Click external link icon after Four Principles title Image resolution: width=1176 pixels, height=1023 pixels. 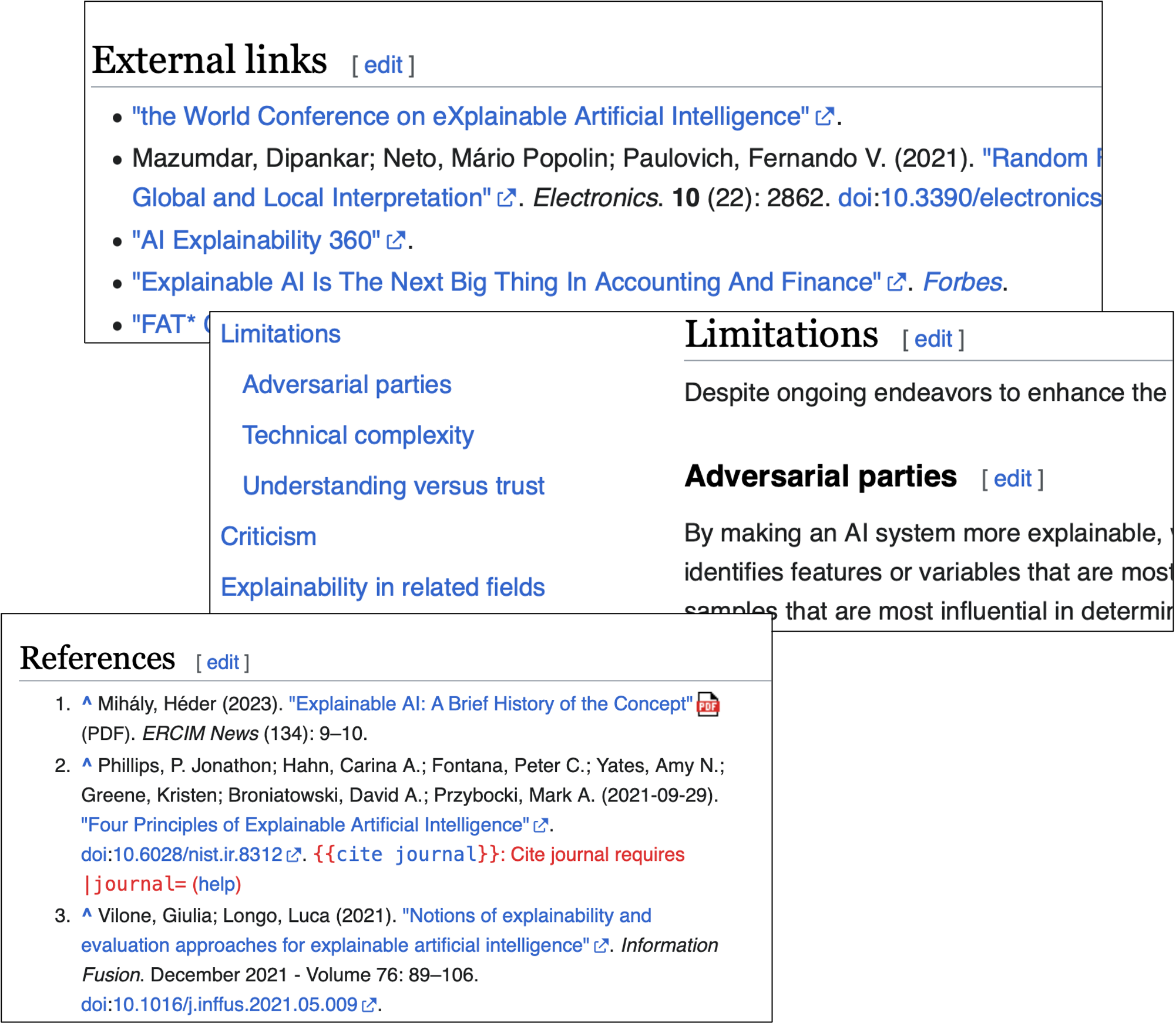[x=540, y=826]
